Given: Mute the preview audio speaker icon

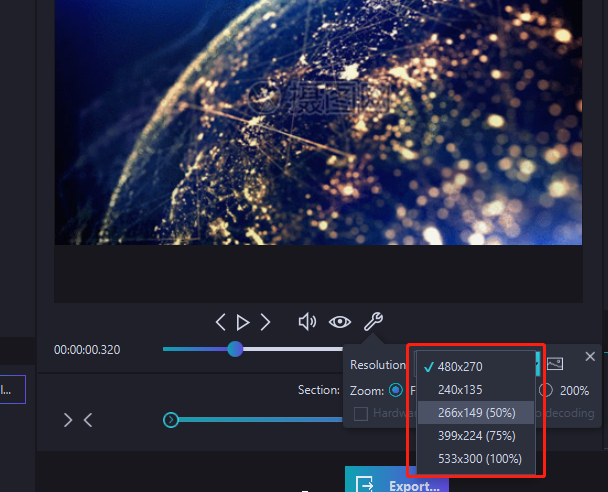Looking at the screenshot, I should (x=307, y=322).
